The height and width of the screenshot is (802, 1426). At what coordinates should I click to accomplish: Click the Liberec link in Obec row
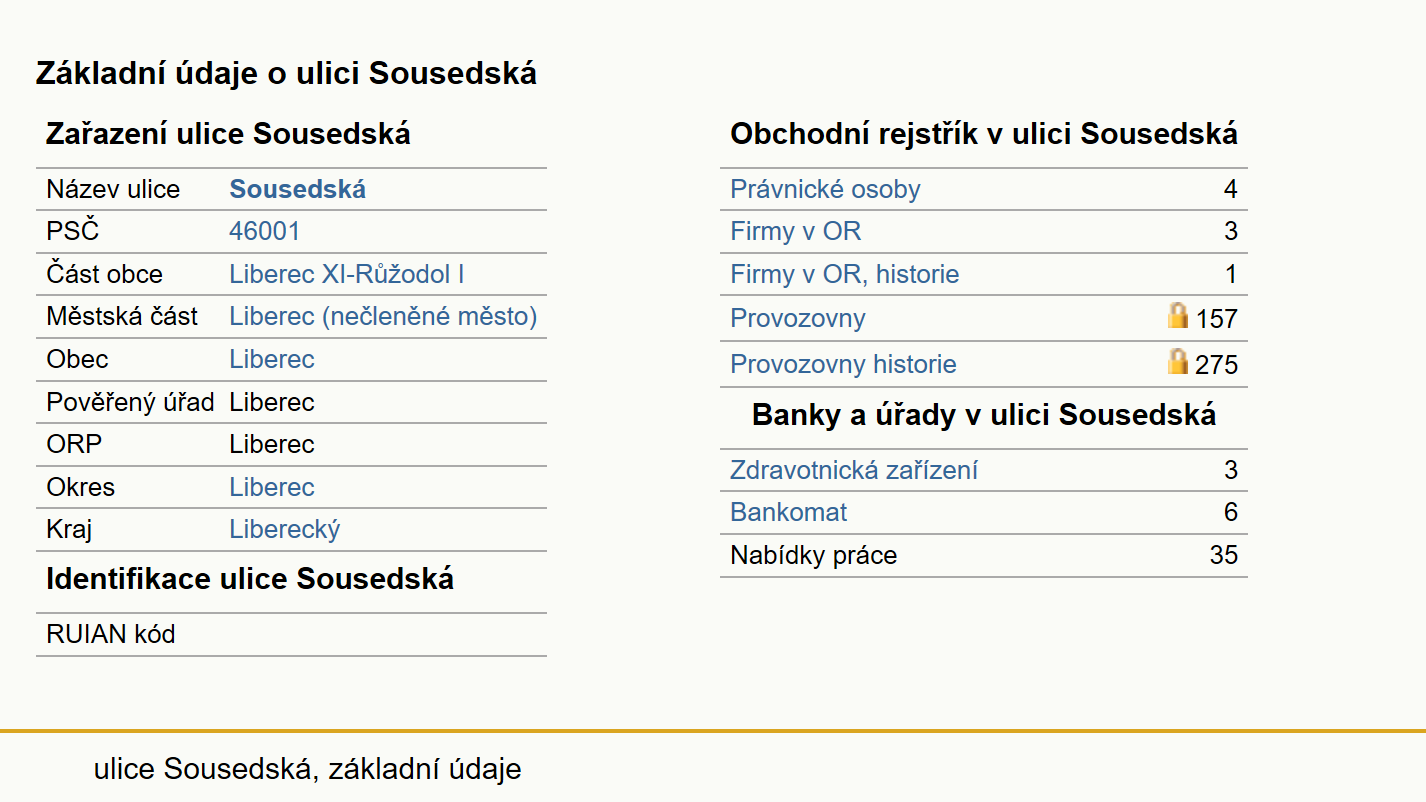(x=272, y=359)
